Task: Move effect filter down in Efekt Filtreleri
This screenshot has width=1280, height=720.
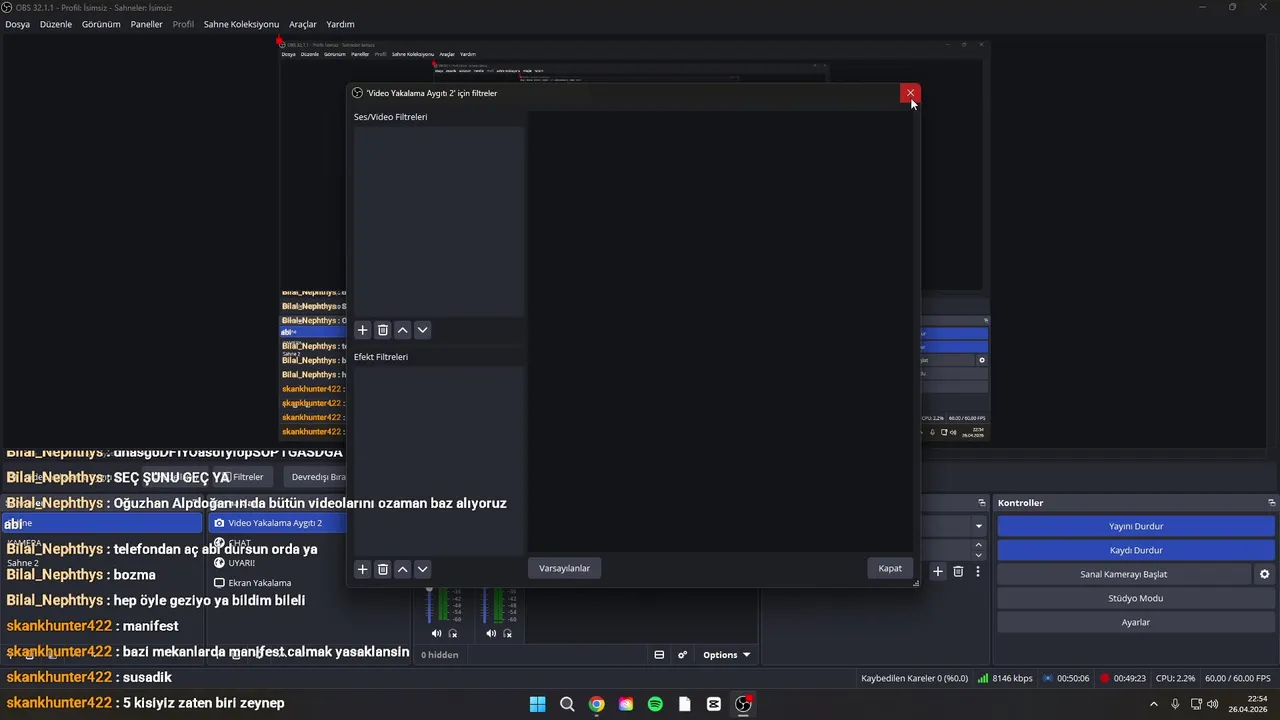Action: coord(422,569)
